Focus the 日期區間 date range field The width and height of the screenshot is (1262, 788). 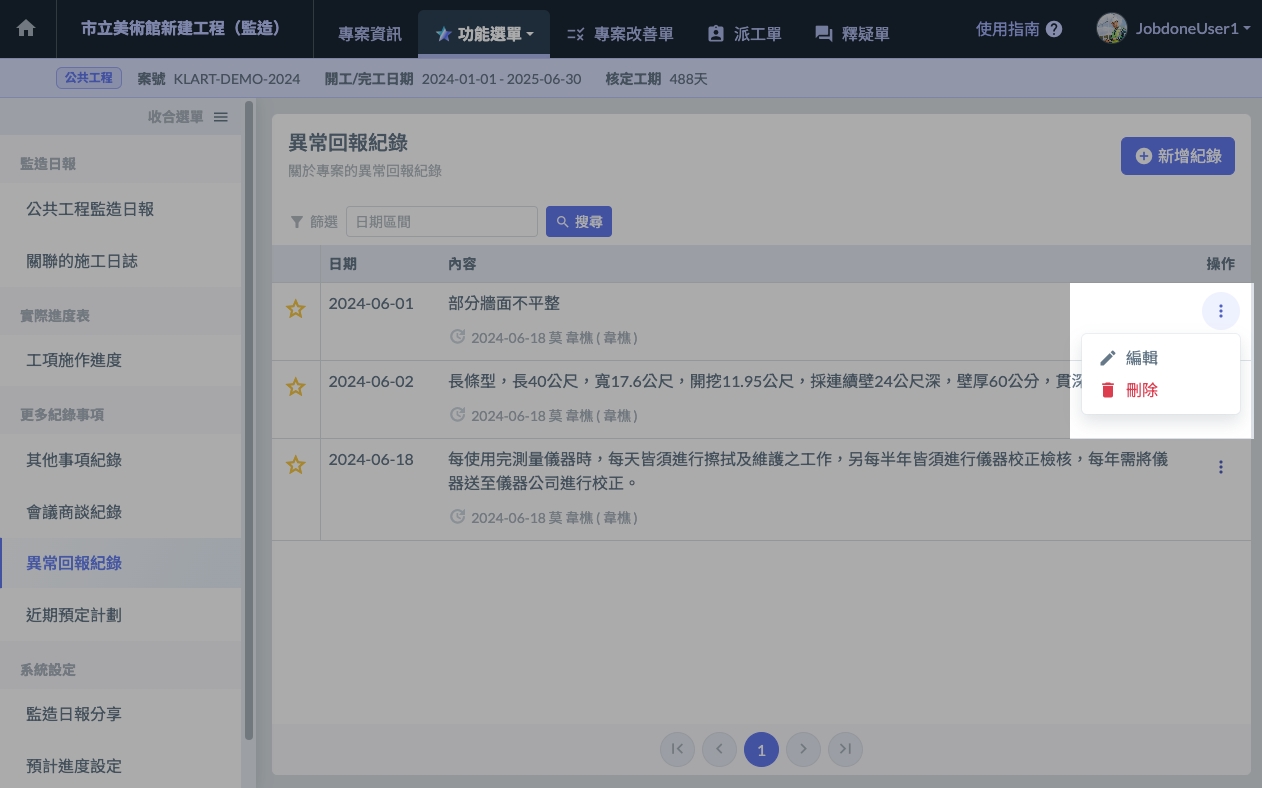441,222
